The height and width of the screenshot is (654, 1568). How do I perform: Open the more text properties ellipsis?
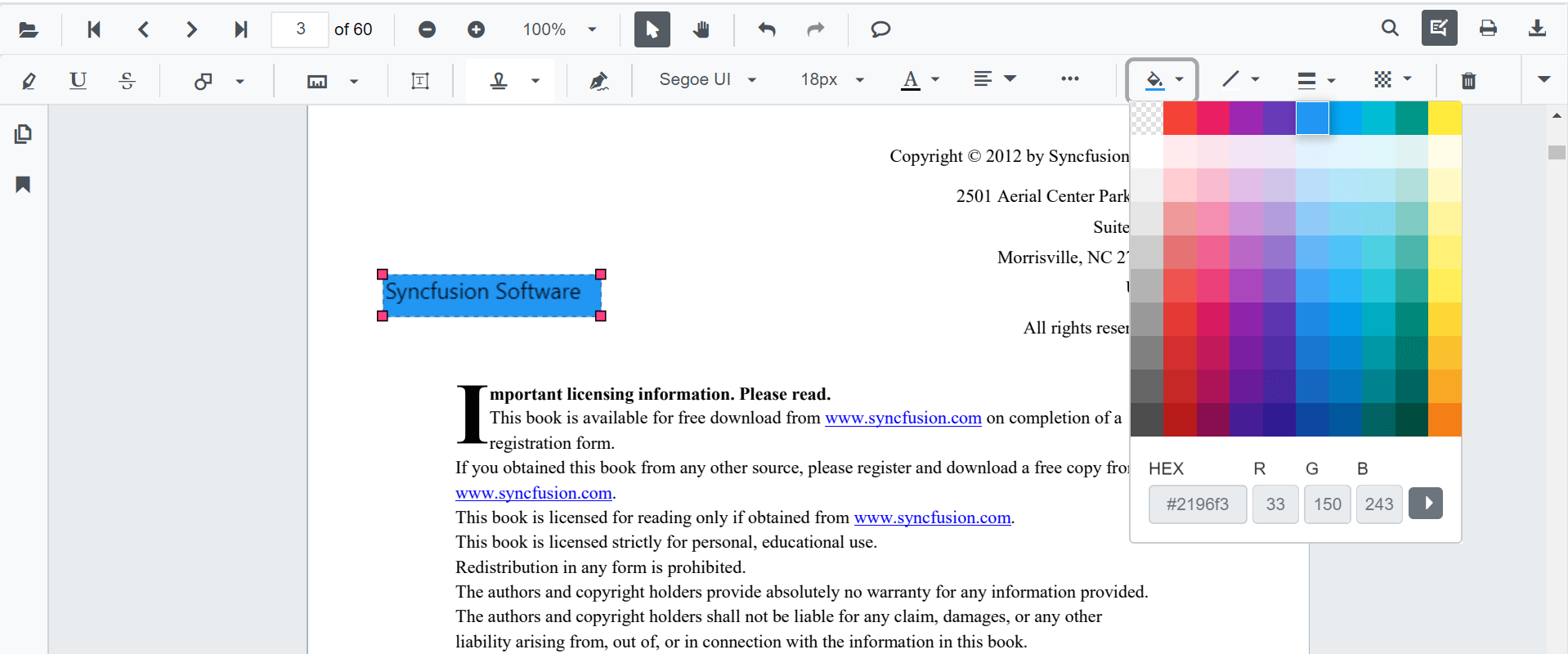coord(1069,79)
